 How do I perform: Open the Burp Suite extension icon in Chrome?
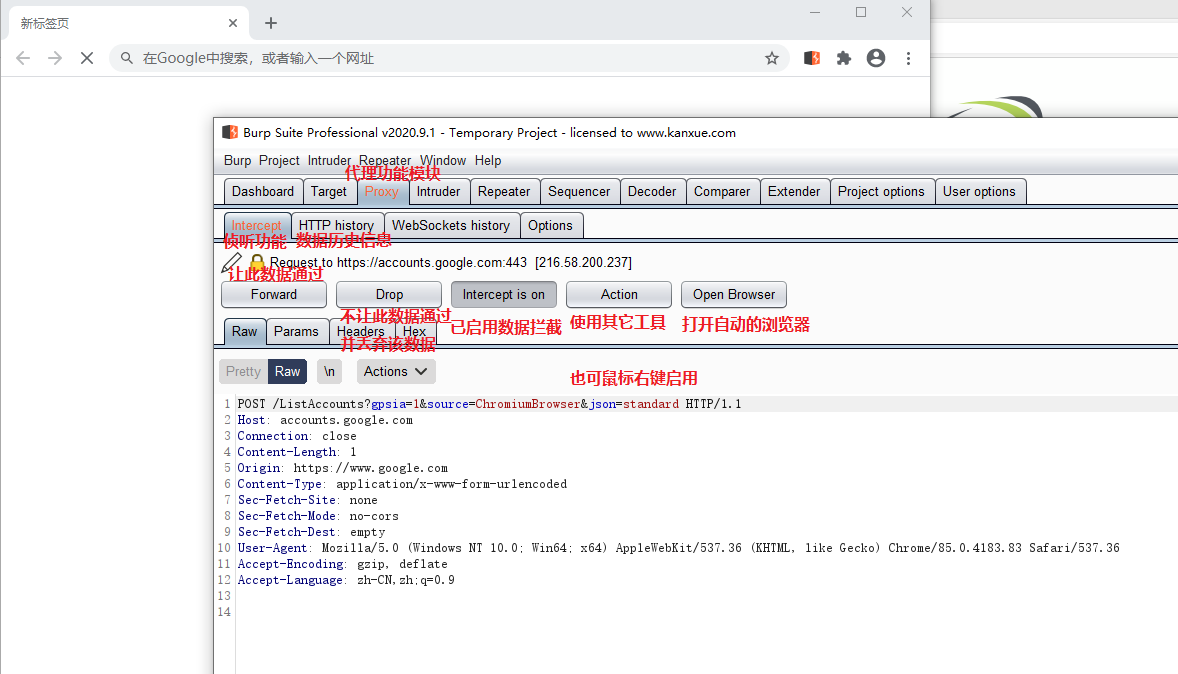coord(812,58)
